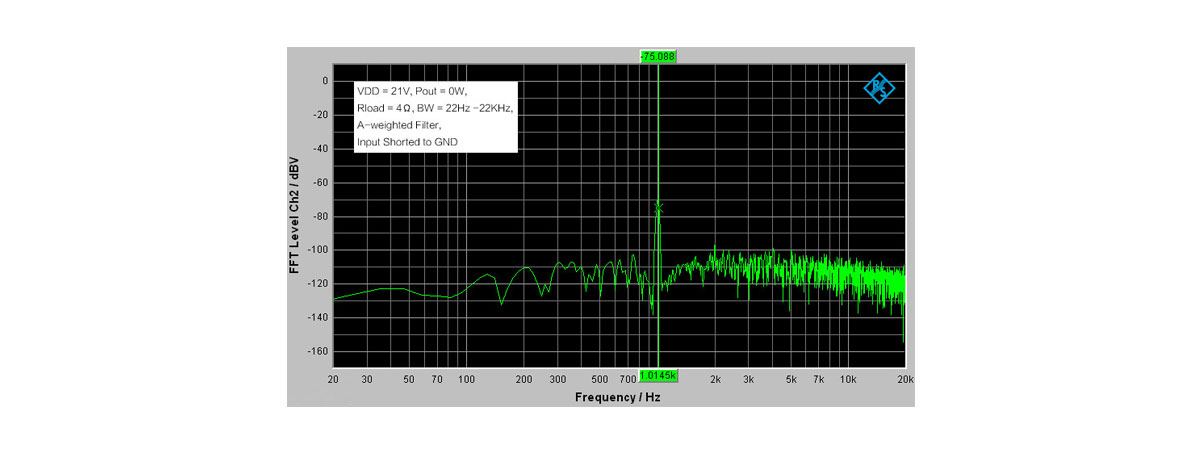
Task: Click the 'Rload = 4Ω, BW = 22Hz-22KHz' line
Action: pyautogui.click(x=435, y=109)
